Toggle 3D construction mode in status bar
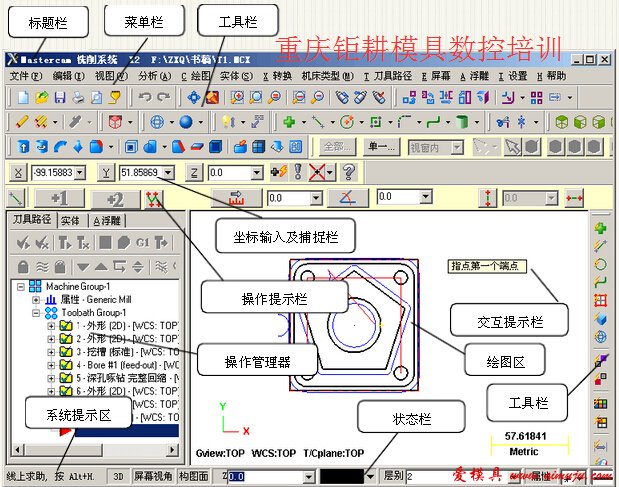The height and width of the screenshot is (487, 619). tap(118, 477)
